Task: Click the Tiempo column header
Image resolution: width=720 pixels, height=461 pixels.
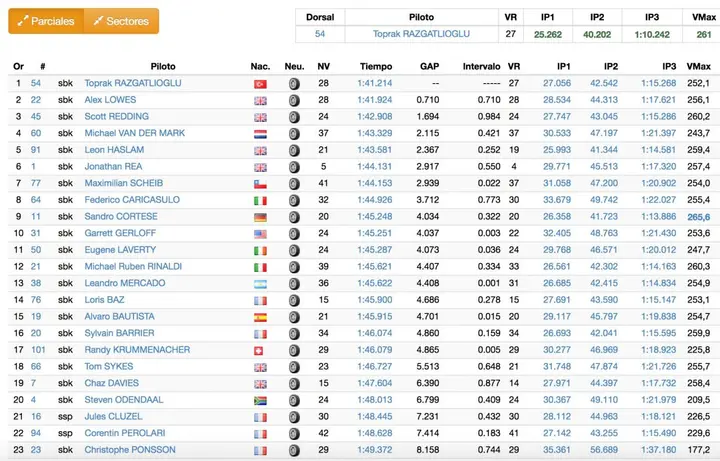Action: [x=376, y=67]
